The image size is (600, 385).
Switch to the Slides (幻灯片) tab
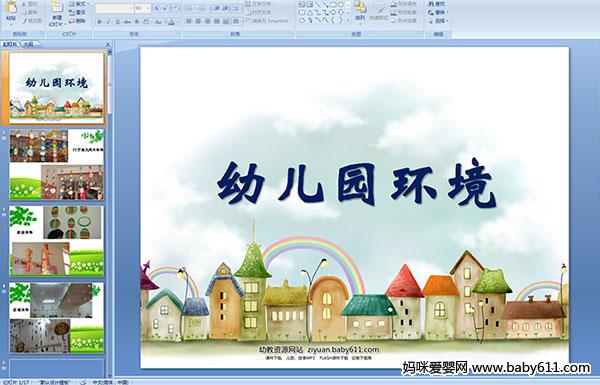point(10,44)
